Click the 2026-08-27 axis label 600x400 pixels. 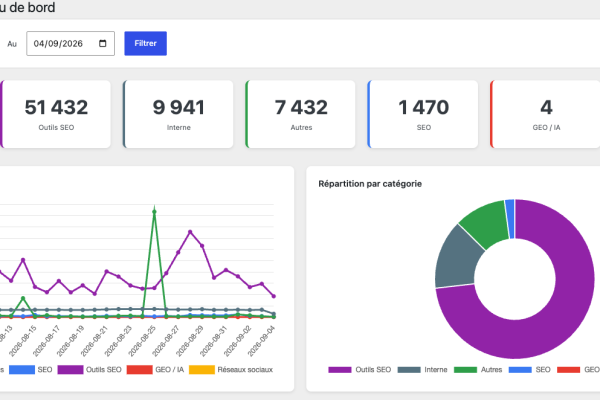tap(166, 340)
